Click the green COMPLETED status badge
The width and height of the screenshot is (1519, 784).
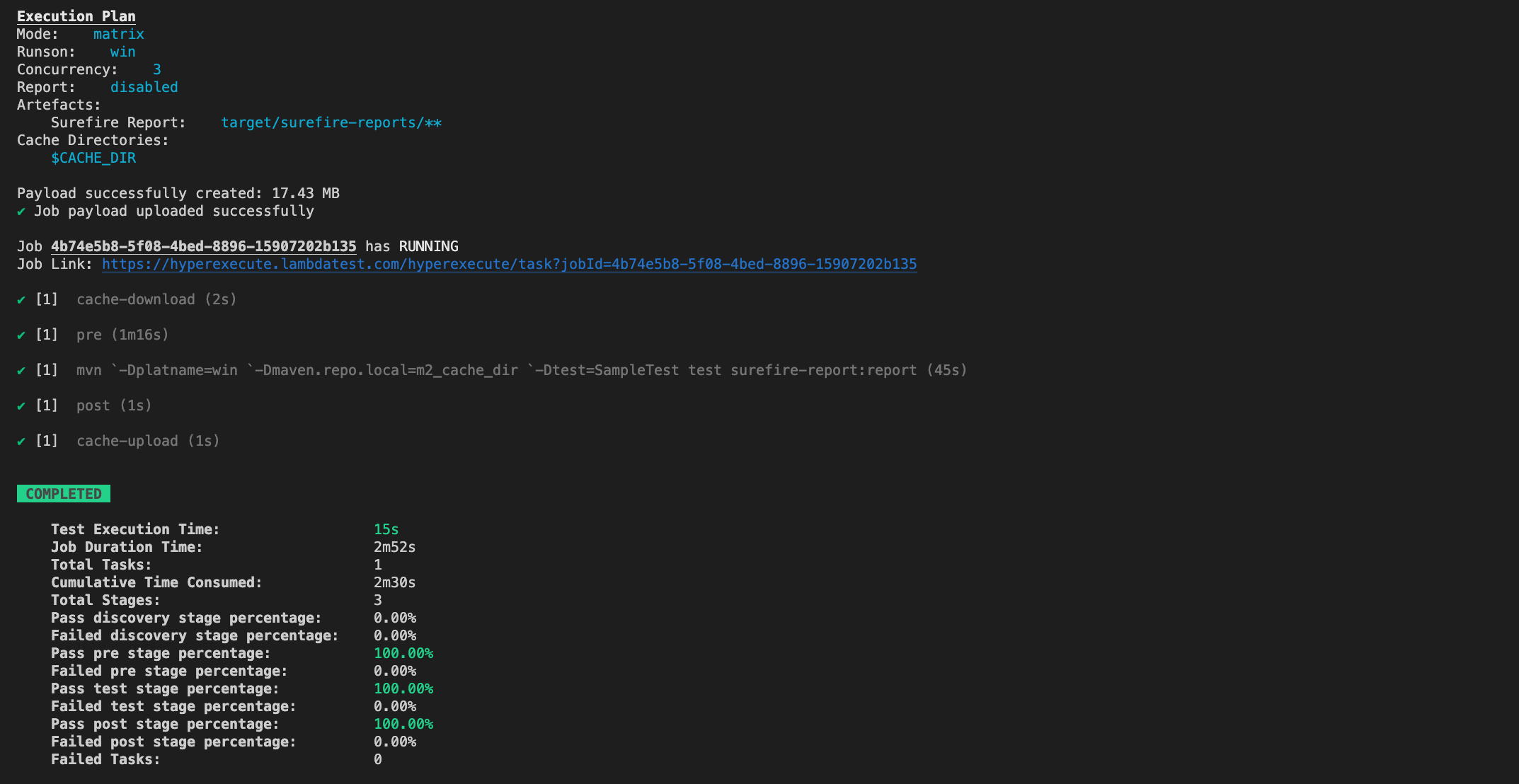coord(64,494)
